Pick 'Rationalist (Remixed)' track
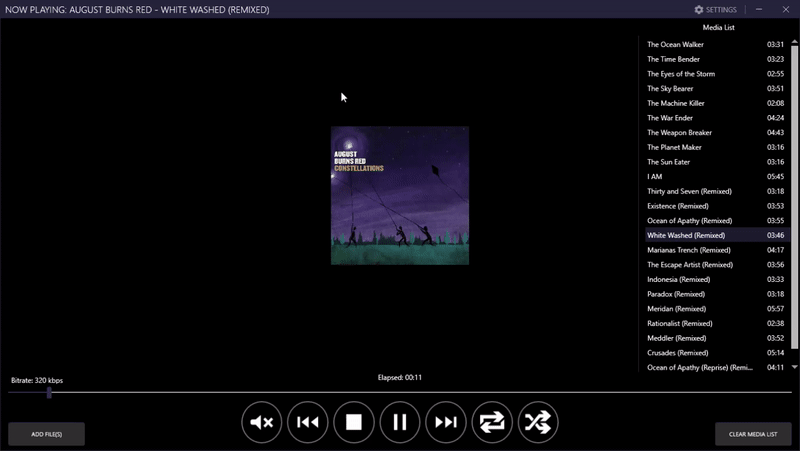Viewport: 800px width, 451px height. click(x=715, y=323)
